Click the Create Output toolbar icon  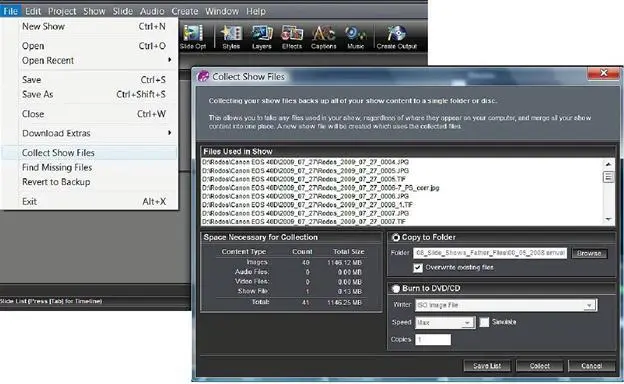click(x=396, y=37)
